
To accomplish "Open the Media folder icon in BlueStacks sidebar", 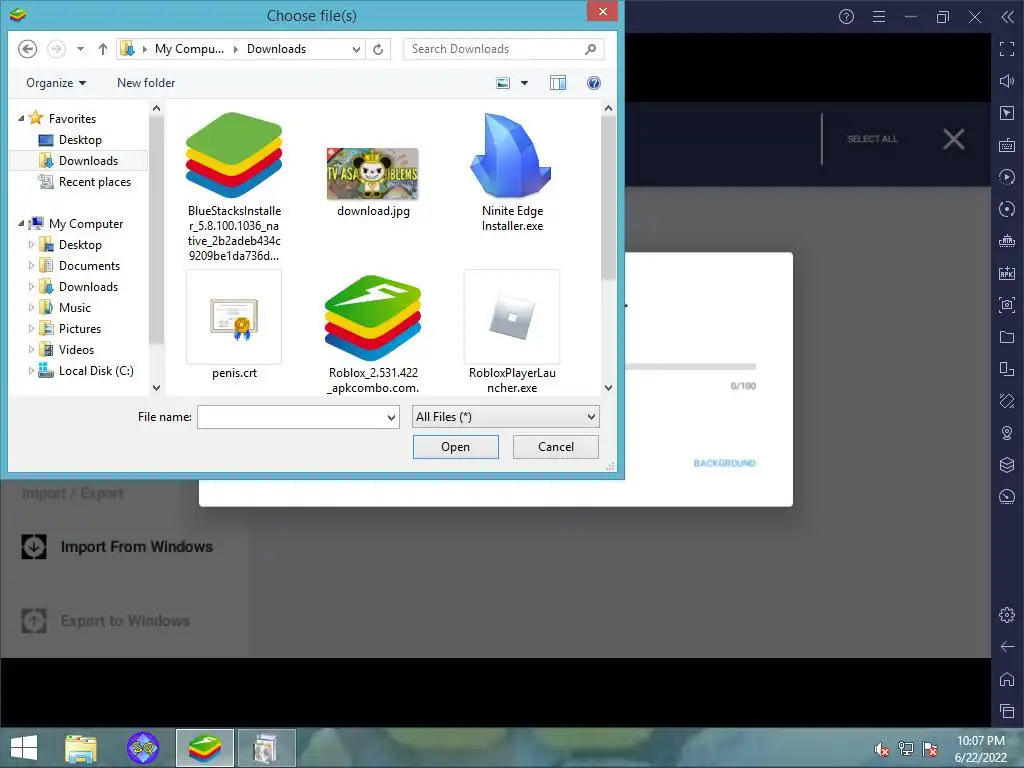I will 1007,337.
